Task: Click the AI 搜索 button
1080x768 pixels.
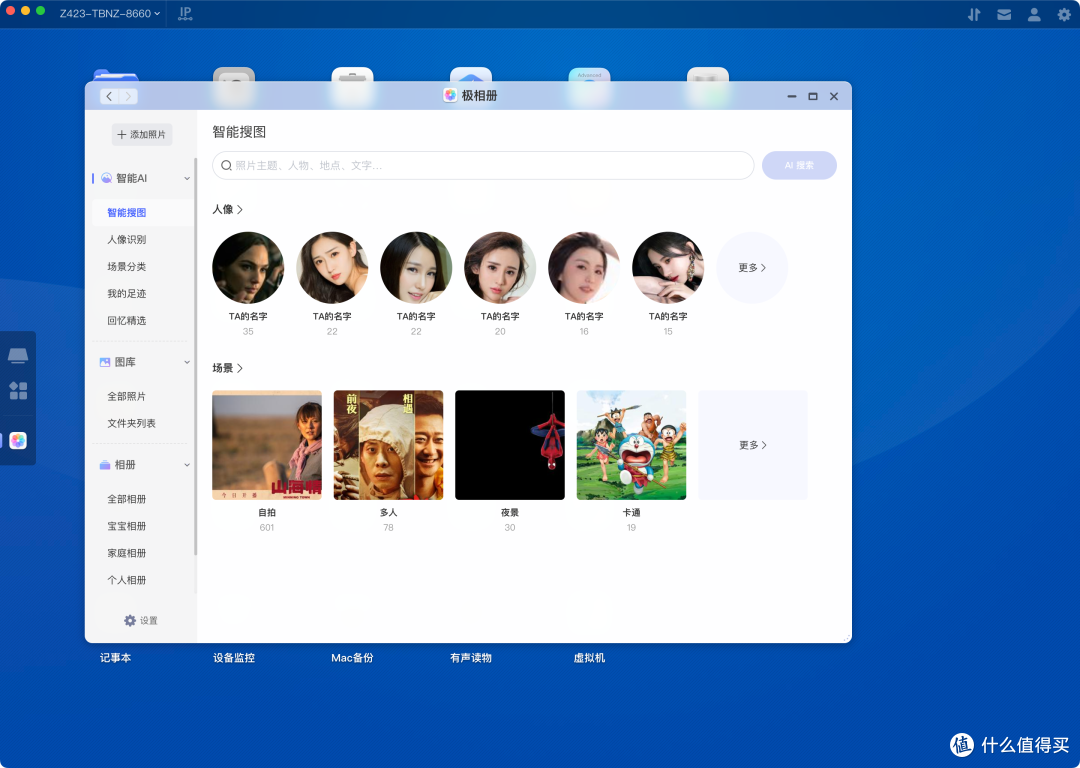Action: (799, 165)
